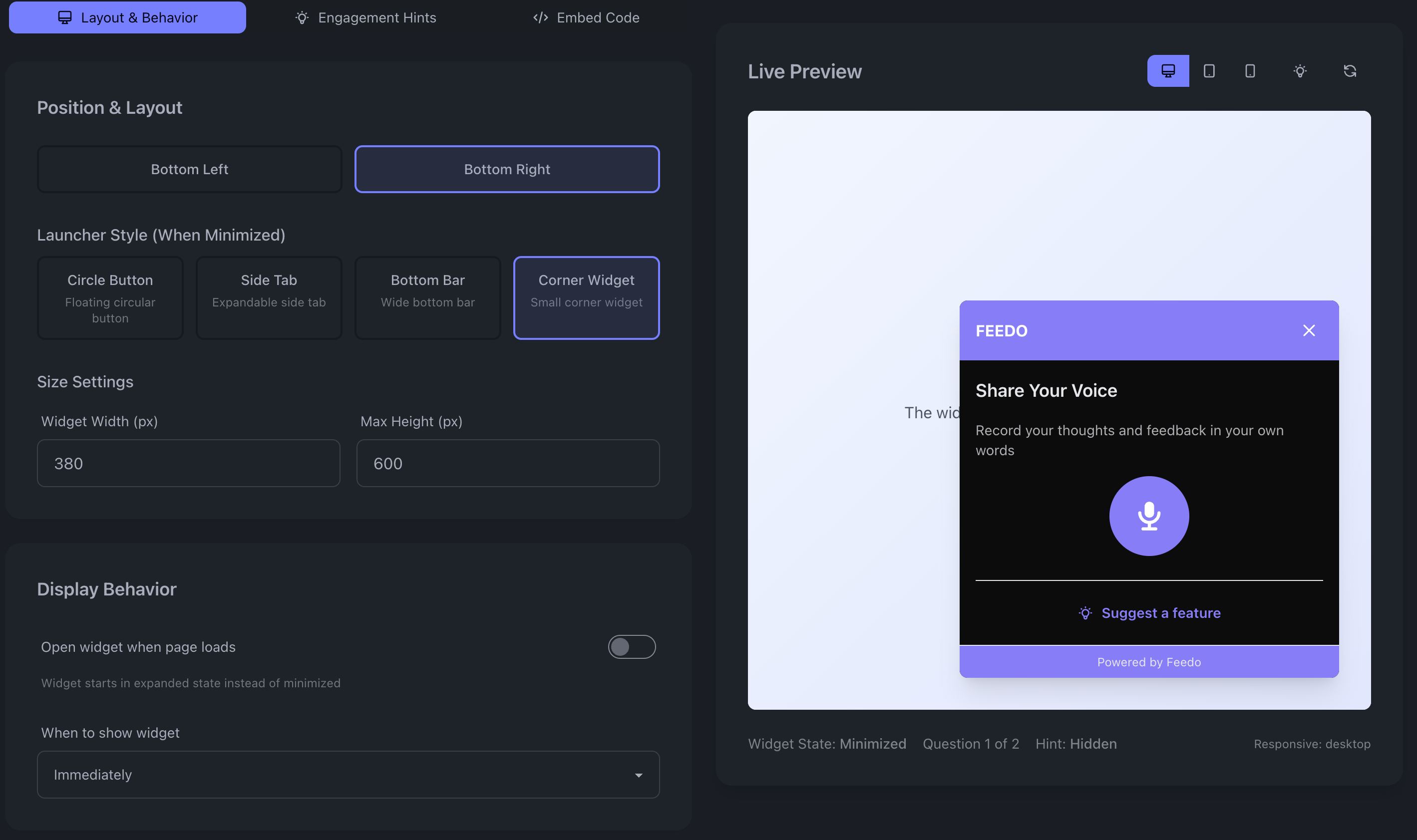Click the refresh preview icon

click(1350, 71)
